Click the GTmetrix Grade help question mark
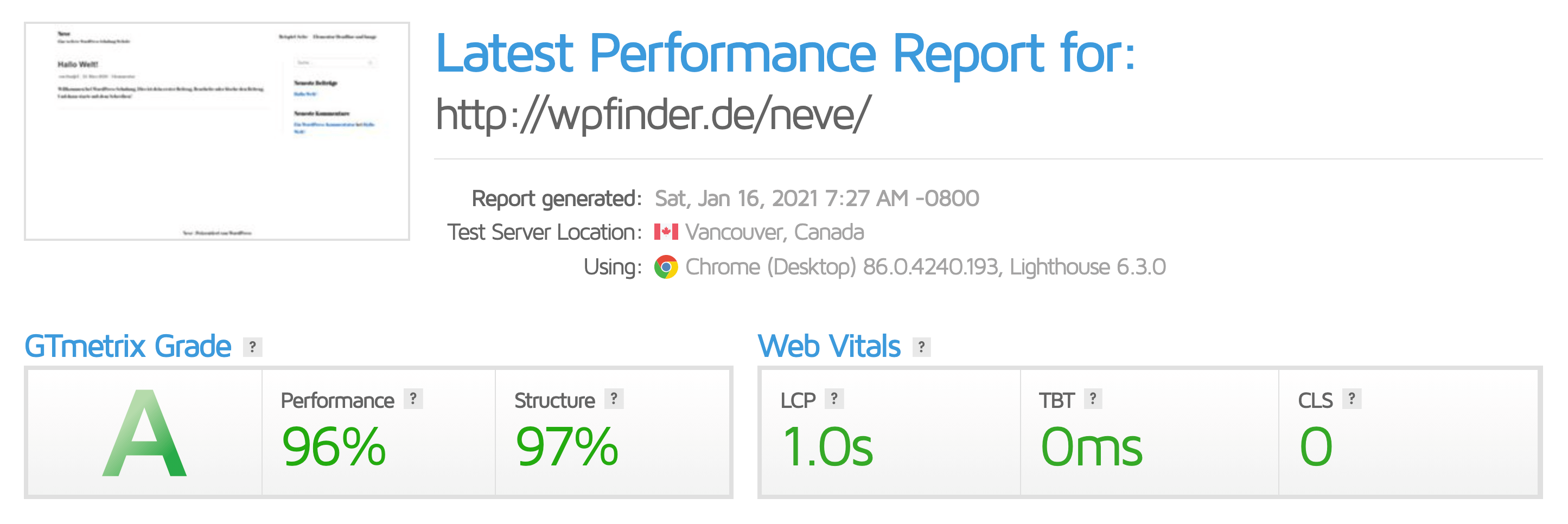1568x524 pixels. tap(253, 347)
